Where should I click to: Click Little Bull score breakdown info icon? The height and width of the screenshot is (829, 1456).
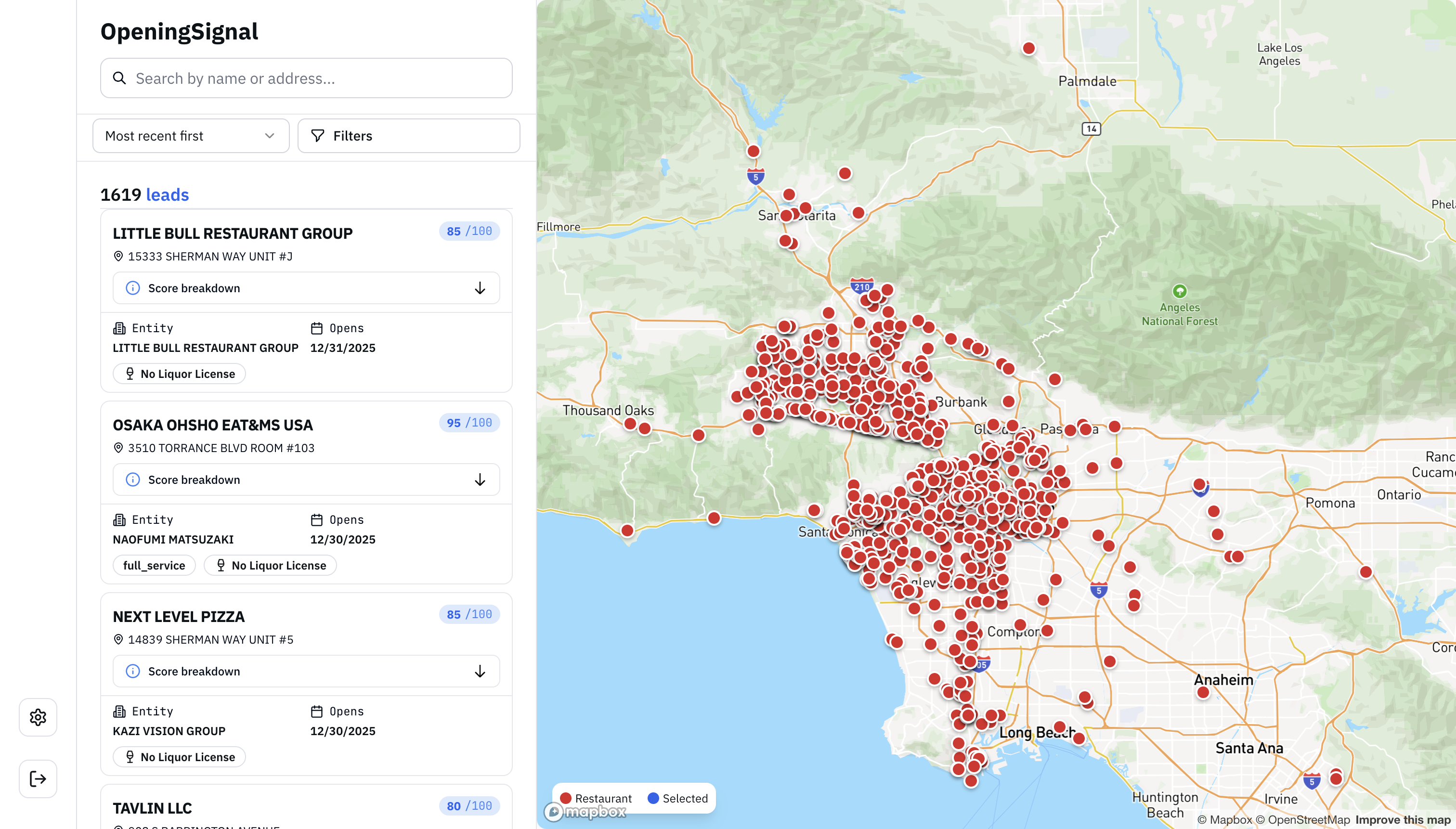coord(133,288)
